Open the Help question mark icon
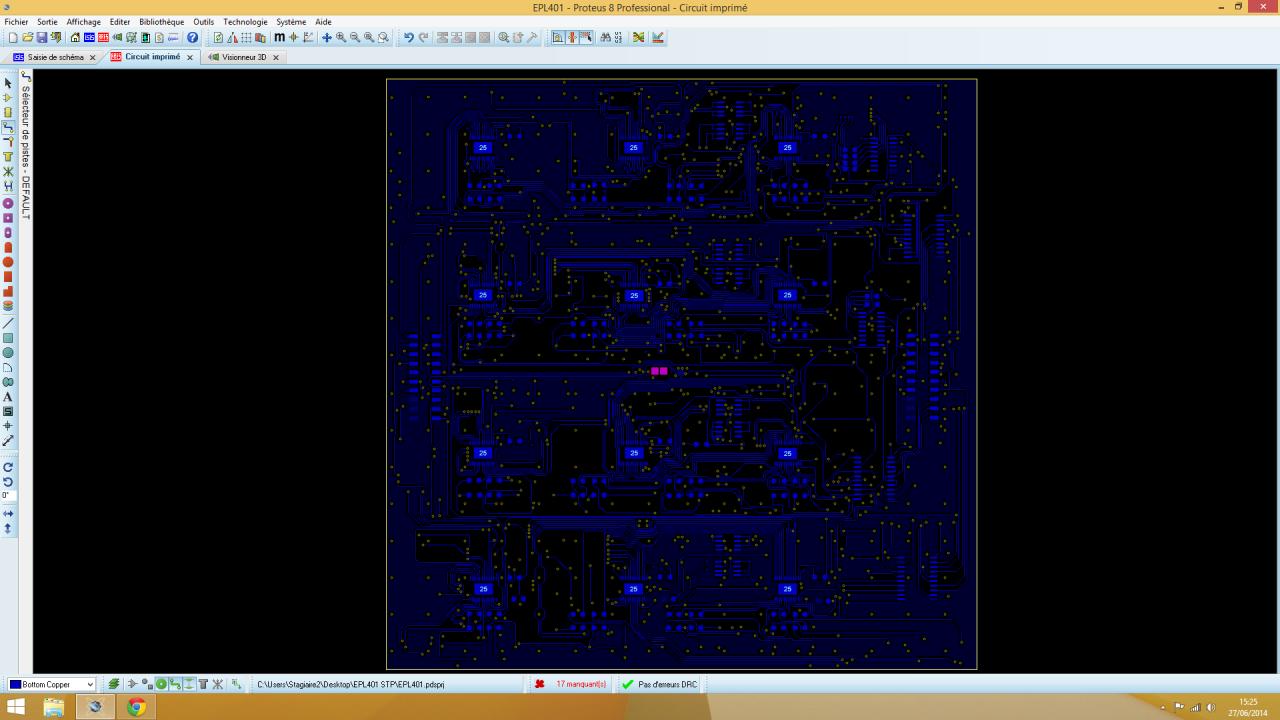 [192, 38]
